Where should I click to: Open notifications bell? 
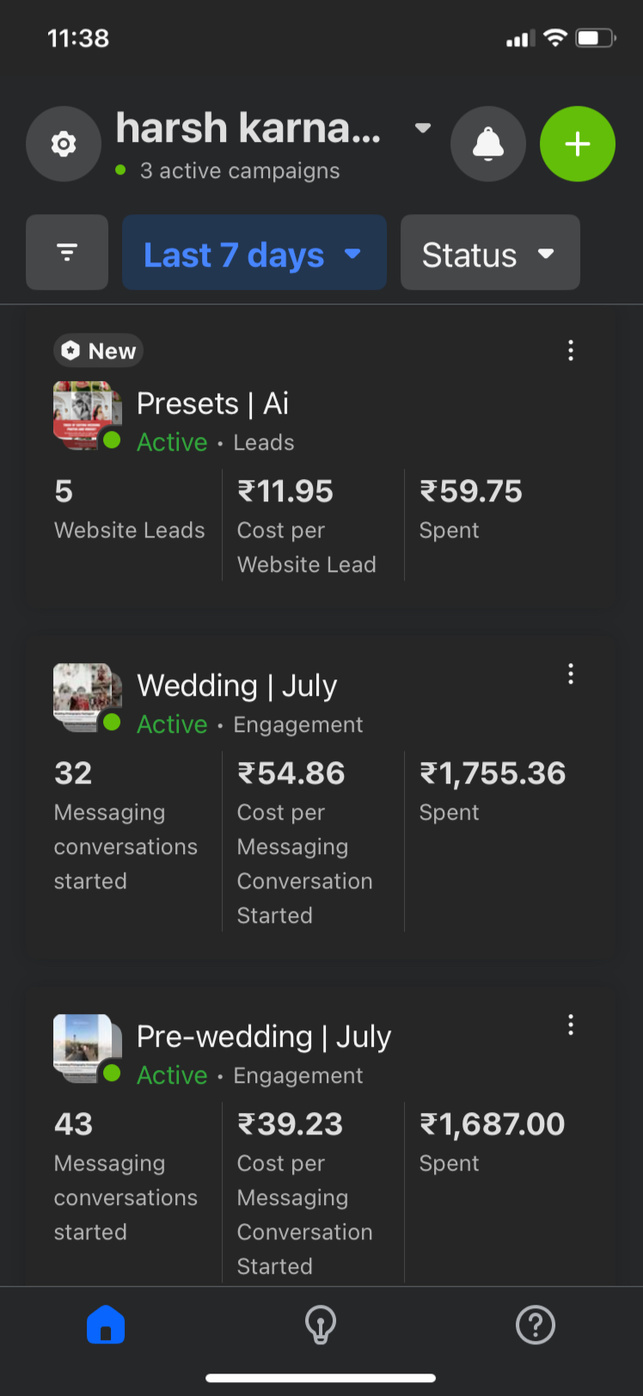488,144
